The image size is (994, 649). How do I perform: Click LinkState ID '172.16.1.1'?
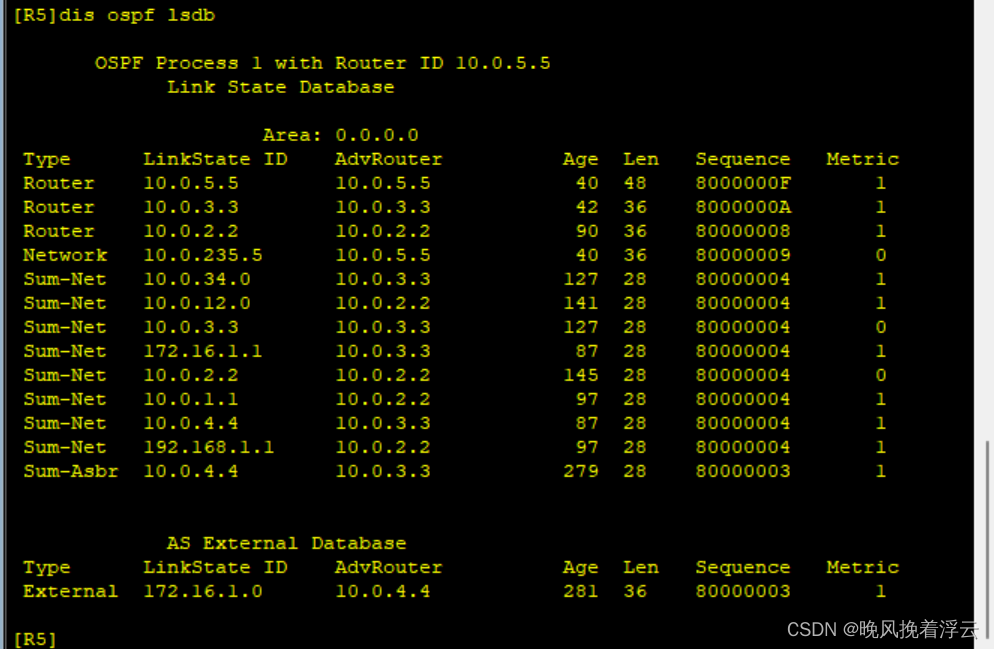(203, 351)
